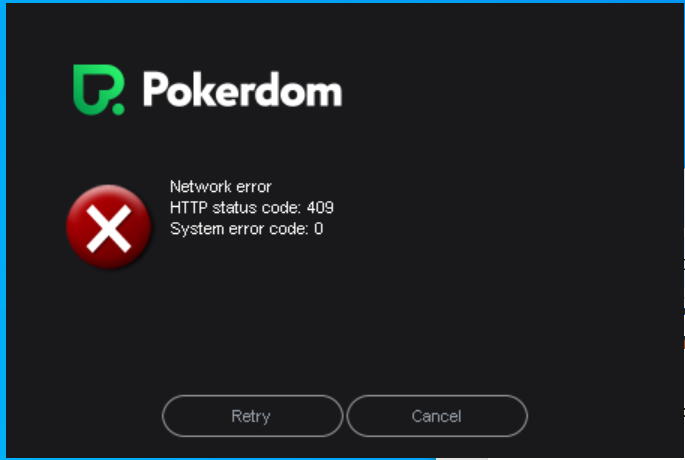Click the words "HTTP status code"
The height and width of the screenshot is (460, 685).
[235, 208]
